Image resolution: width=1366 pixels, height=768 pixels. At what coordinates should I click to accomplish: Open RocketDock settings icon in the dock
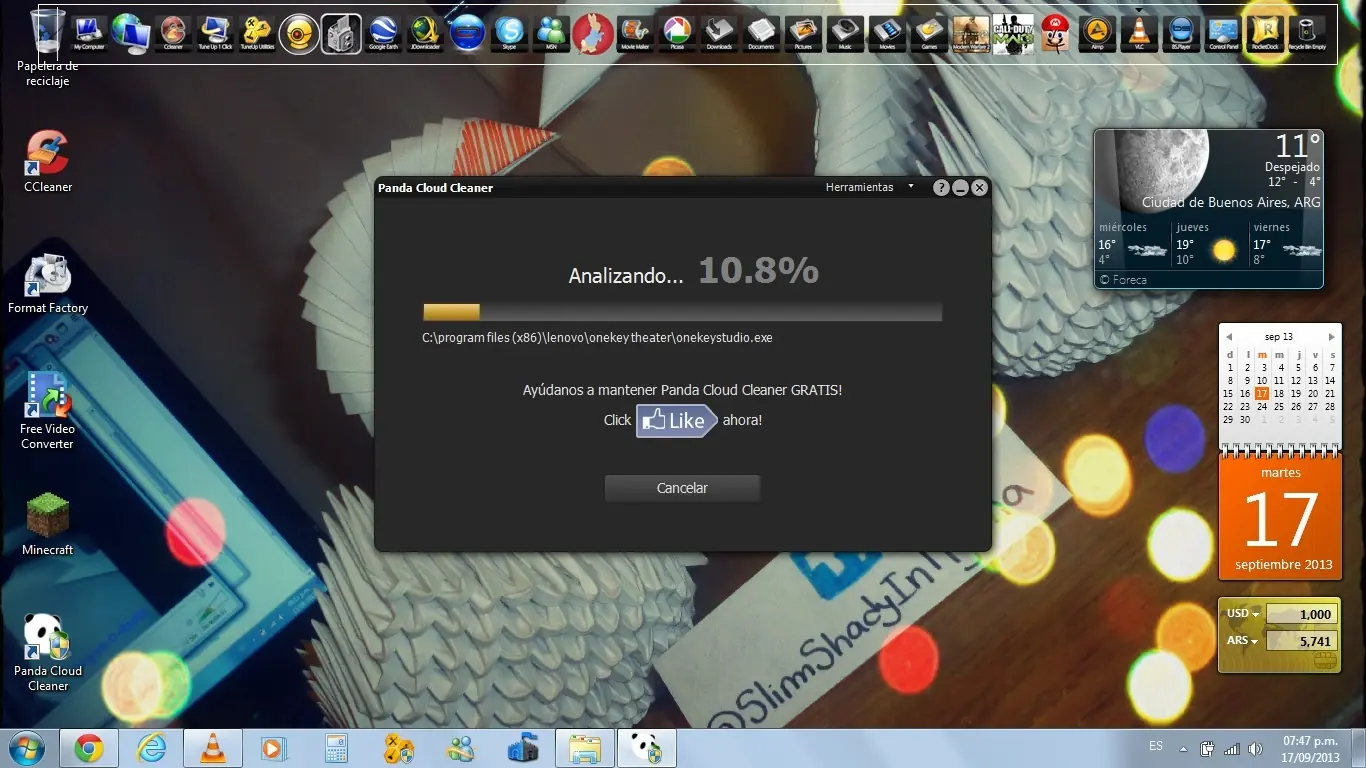1265,33
